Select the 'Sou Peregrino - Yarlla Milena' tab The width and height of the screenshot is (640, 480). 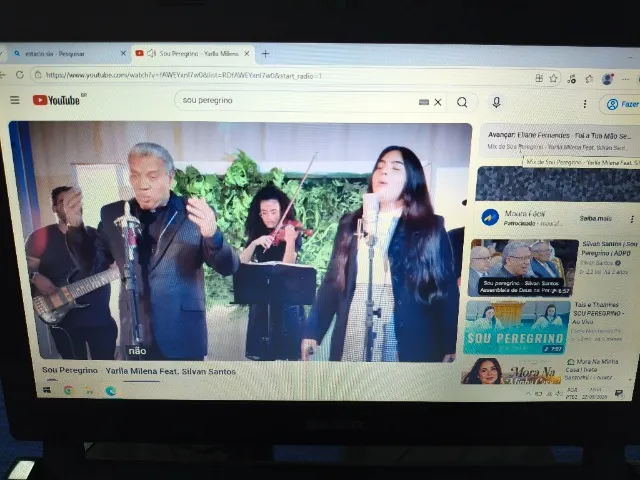(192, 53)
